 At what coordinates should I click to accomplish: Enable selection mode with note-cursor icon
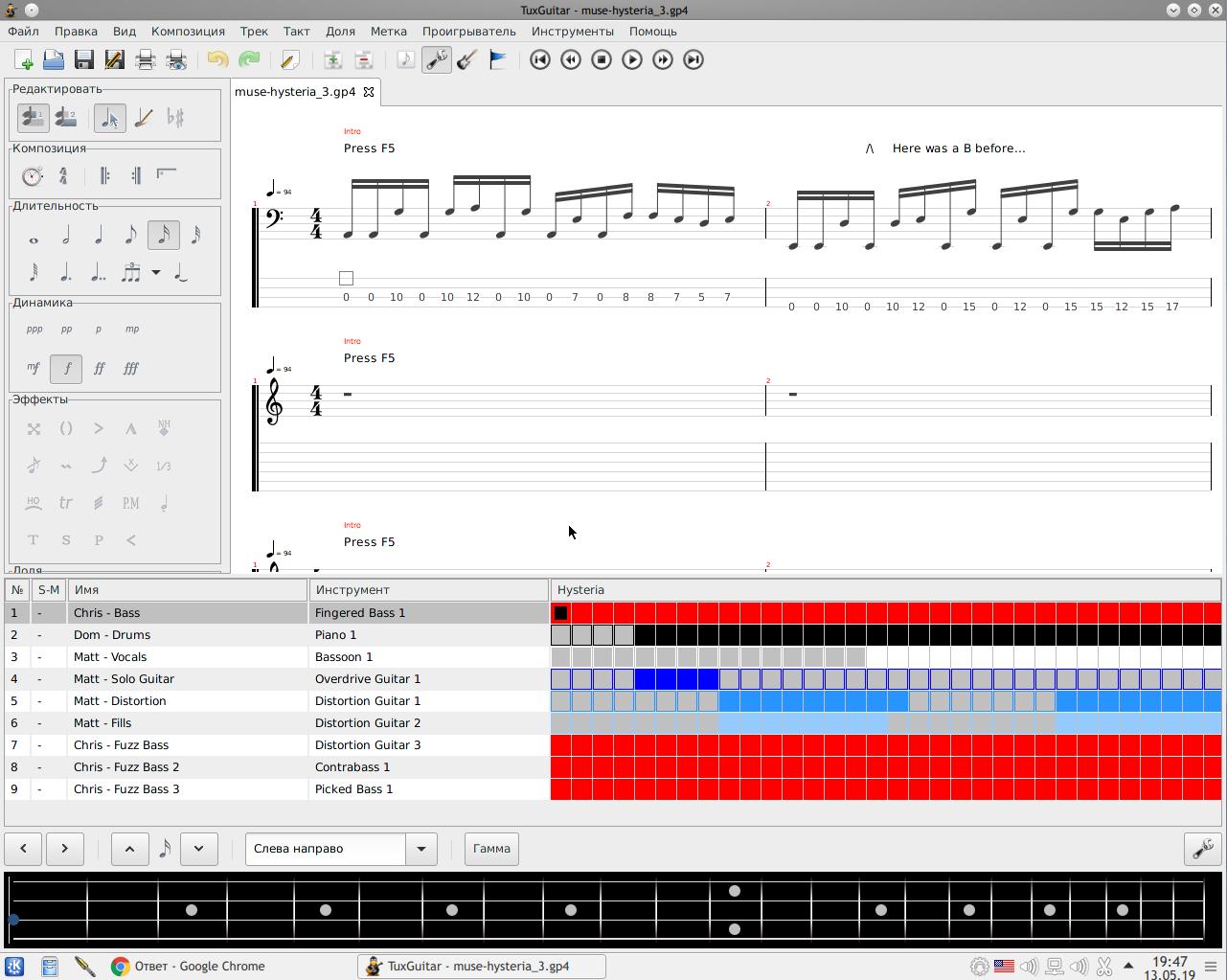click(110, 118)
